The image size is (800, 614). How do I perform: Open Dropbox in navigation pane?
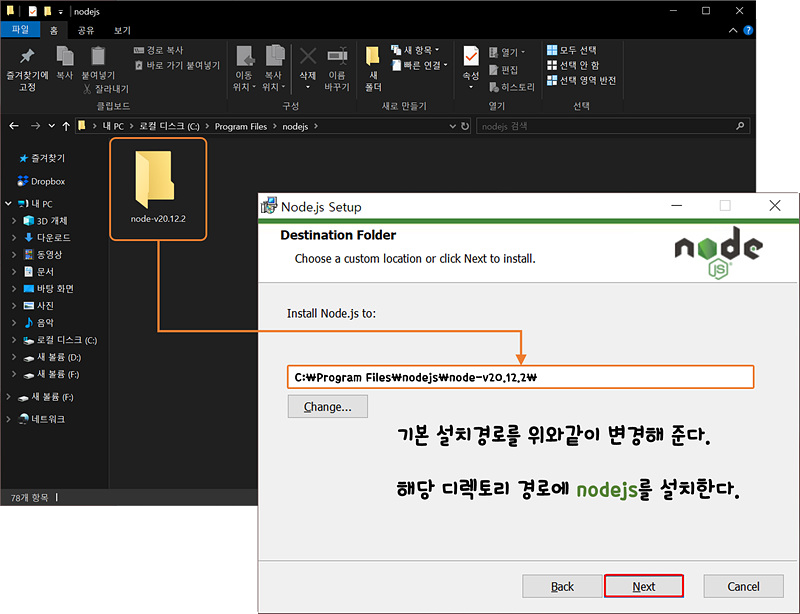(x=41, y=181)
